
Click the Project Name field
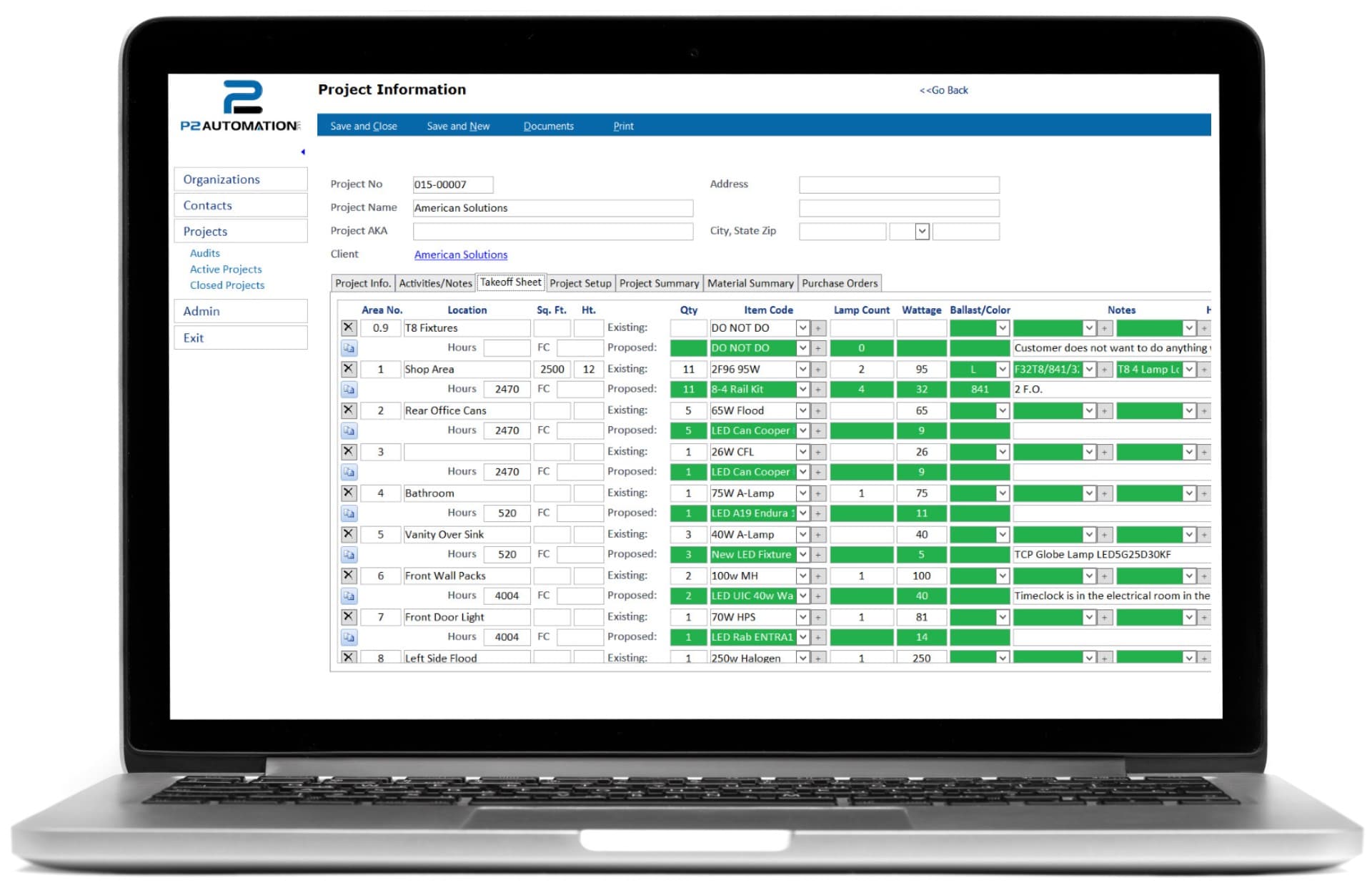coord(553,208)
